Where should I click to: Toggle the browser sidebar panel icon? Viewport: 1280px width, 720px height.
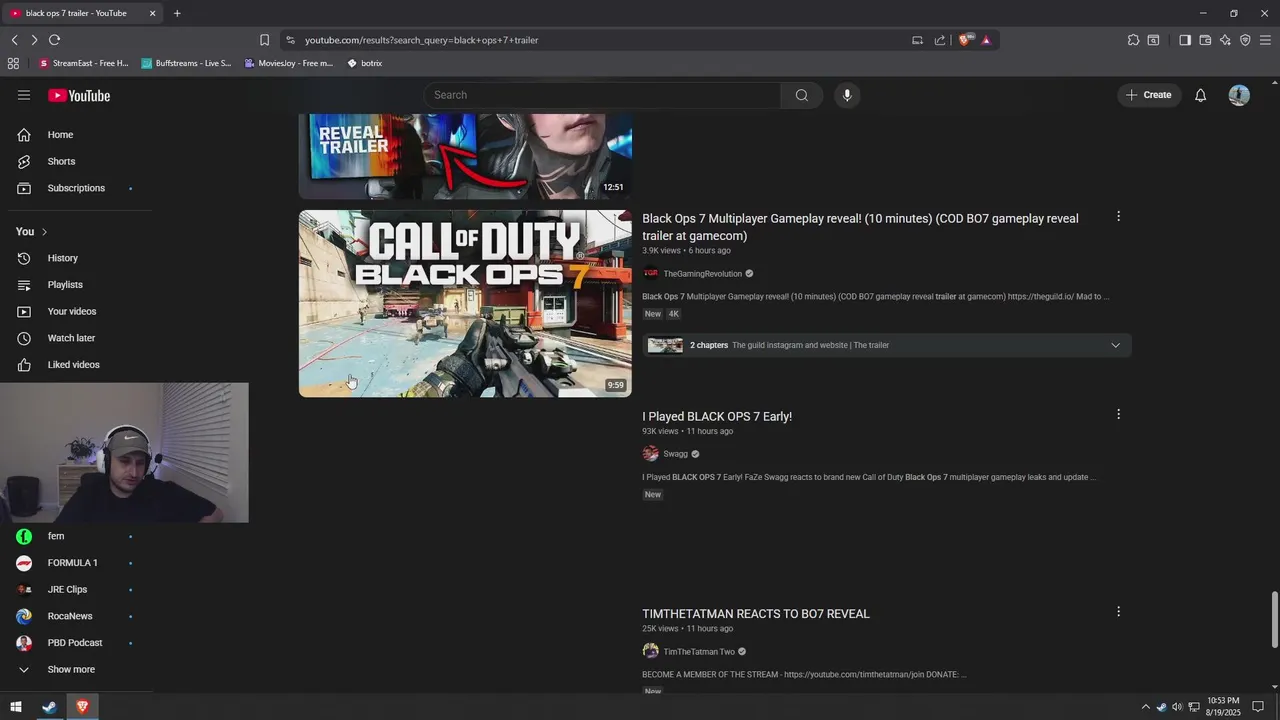1185,40
